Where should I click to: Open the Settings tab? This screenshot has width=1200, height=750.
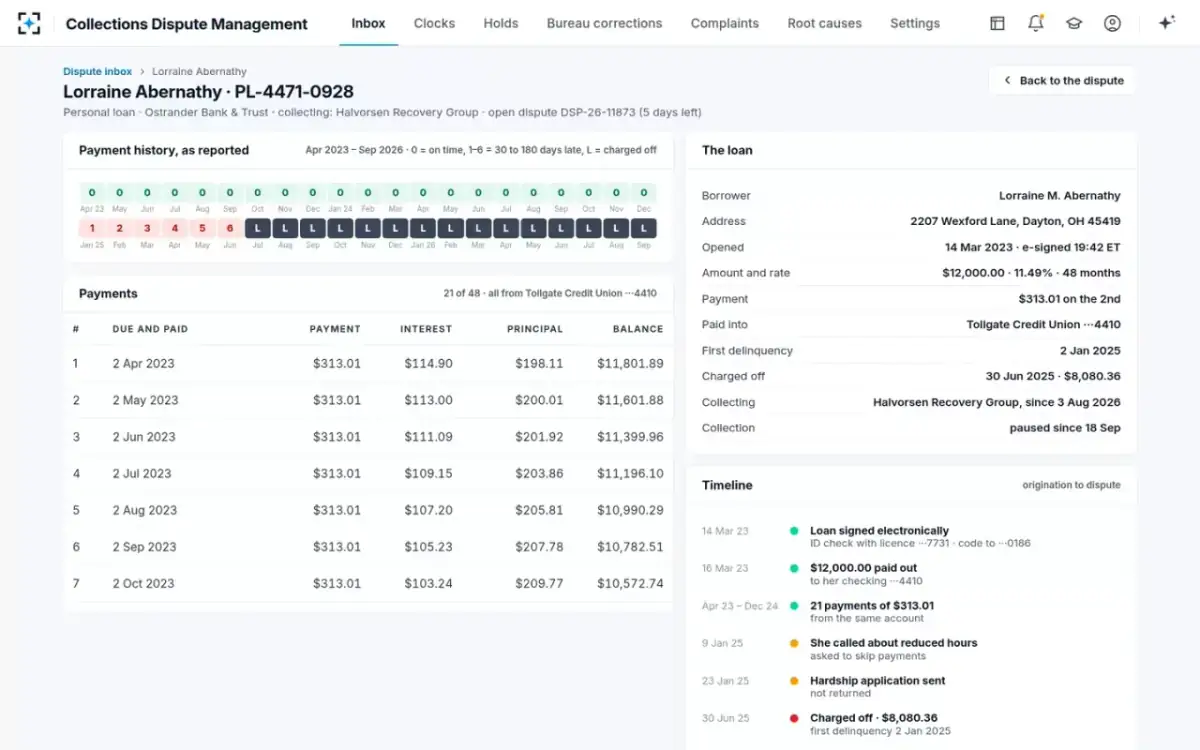click(x=915, y=23)
